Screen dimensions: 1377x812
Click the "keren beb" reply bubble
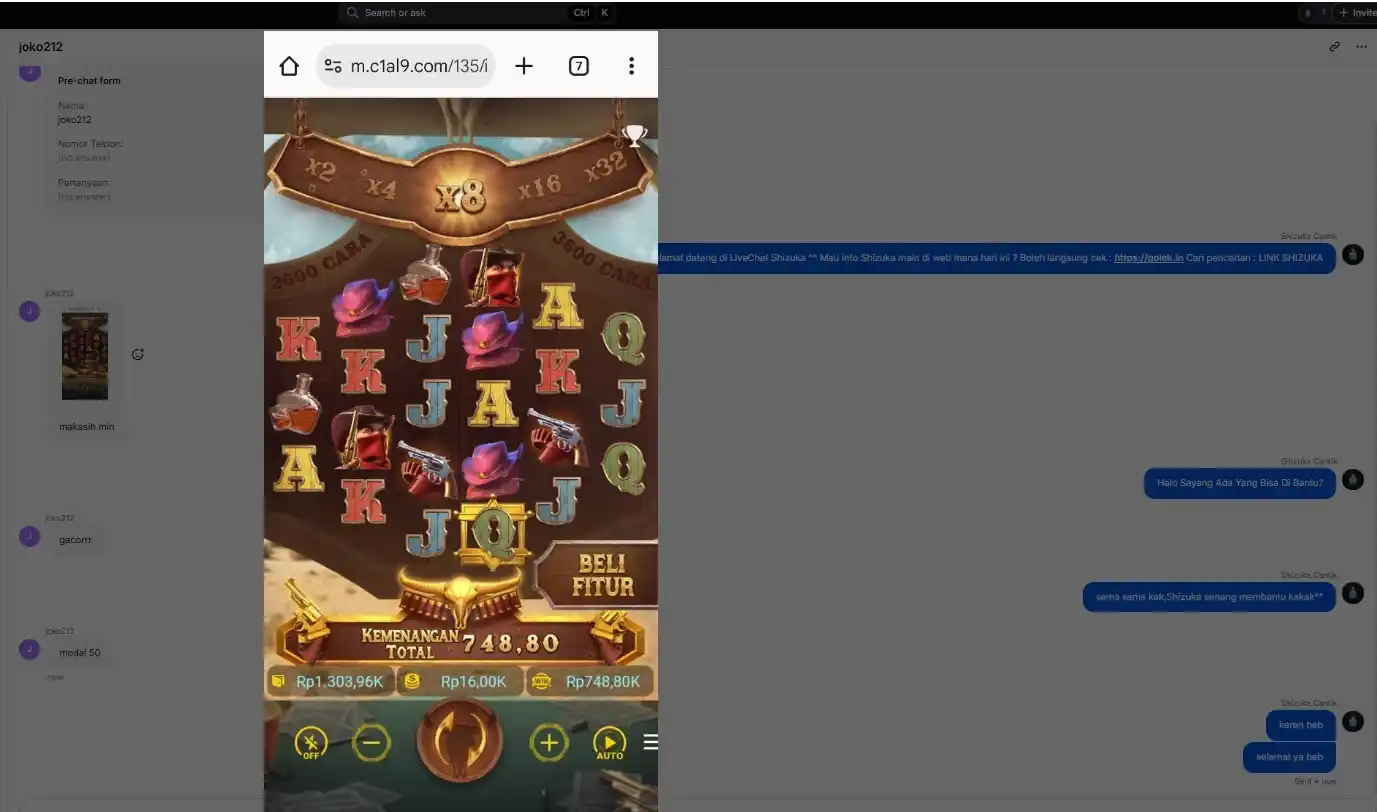[1300, 725]
